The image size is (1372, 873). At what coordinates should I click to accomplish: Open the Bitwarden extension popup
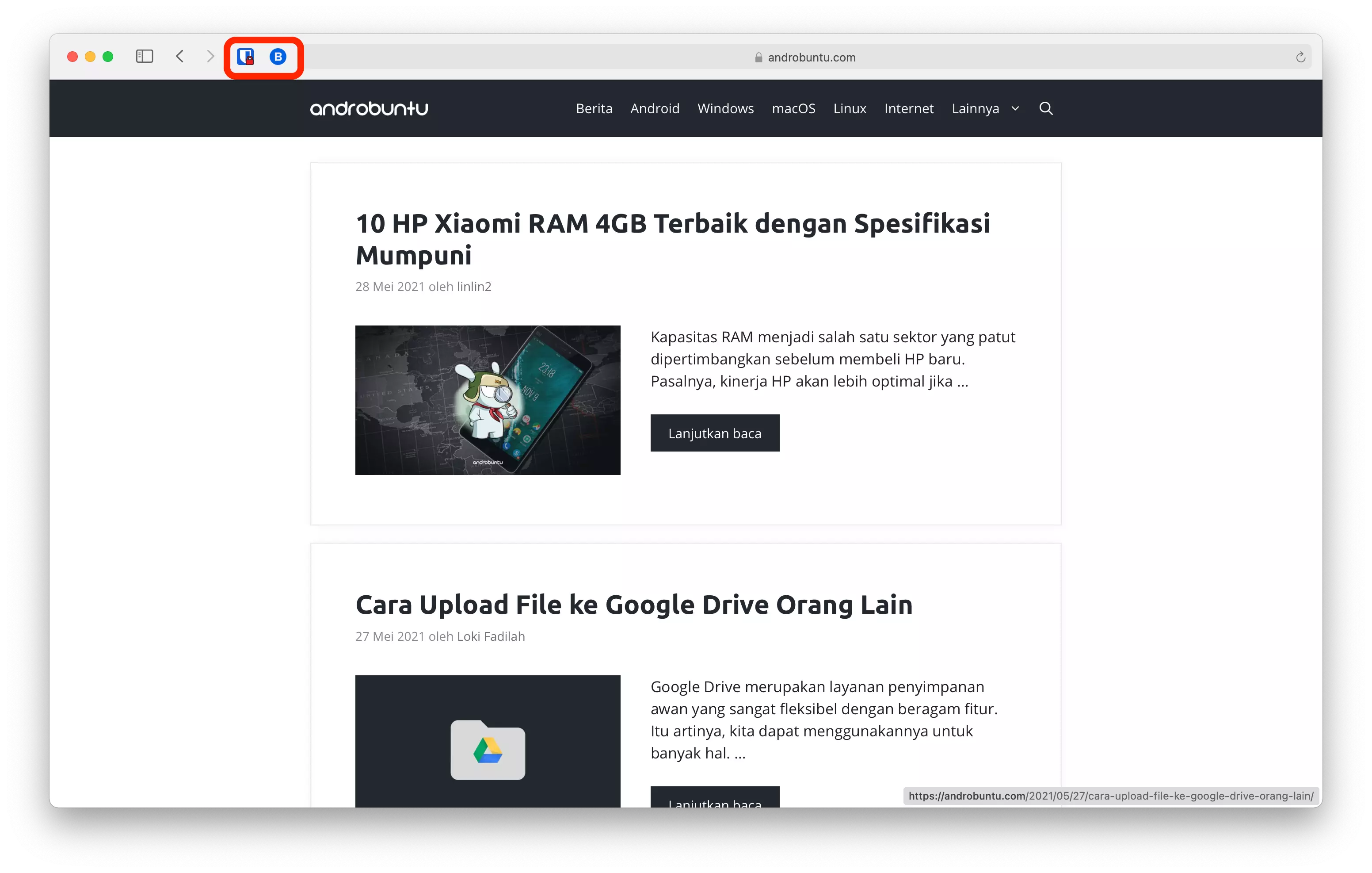click(x=278, y=57)
